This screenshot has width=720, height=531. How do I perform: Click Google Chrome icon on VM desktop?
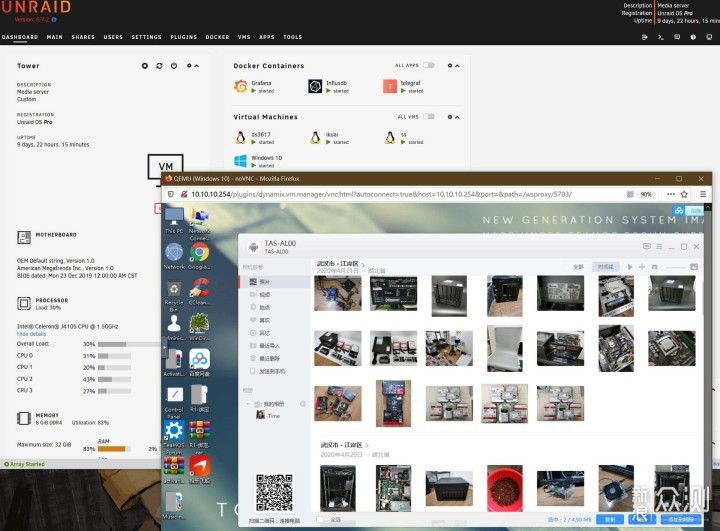(200, 252)
